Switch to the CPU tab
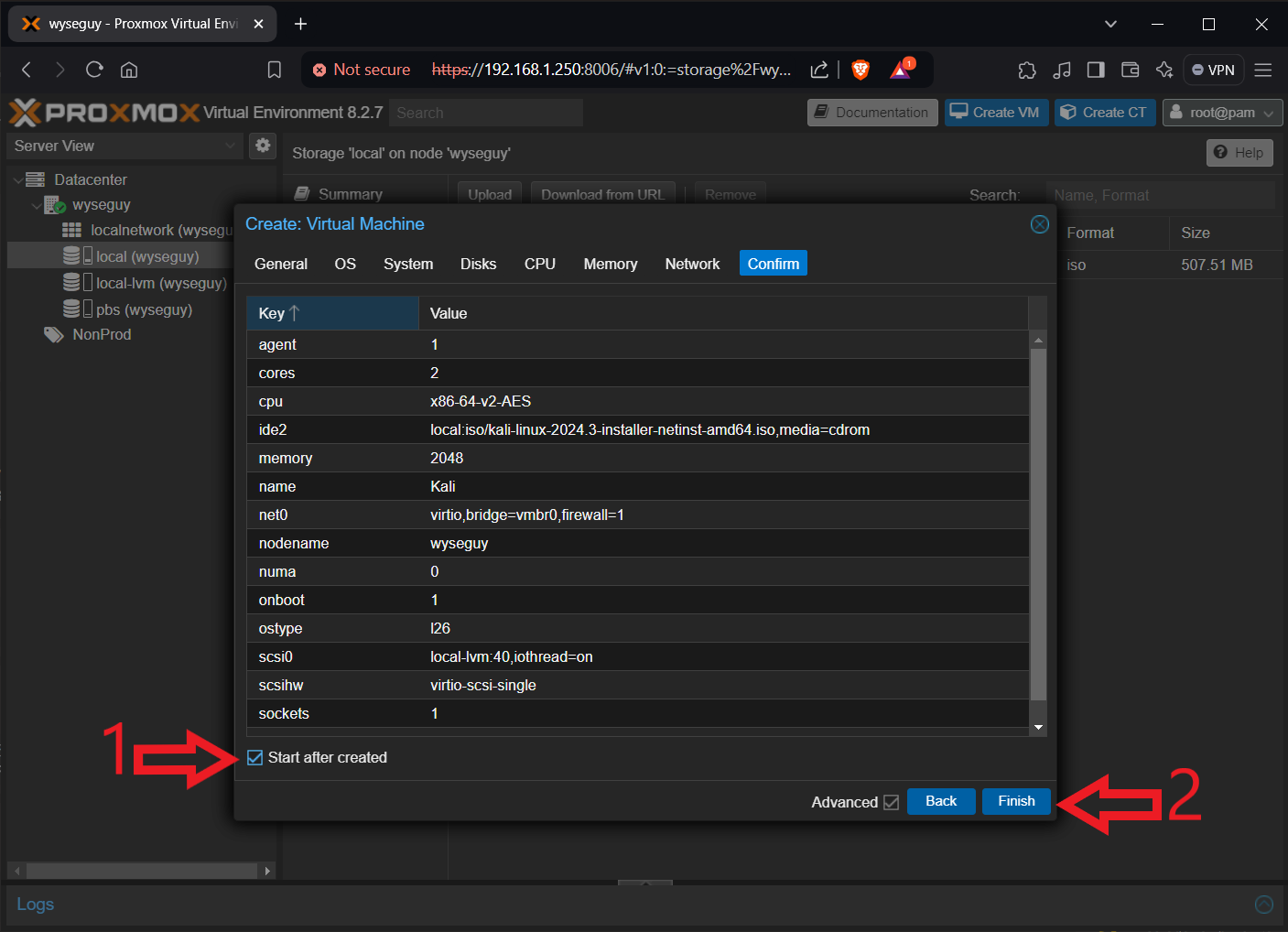This screenshot has width=1288, height=932. coord(540,264)
